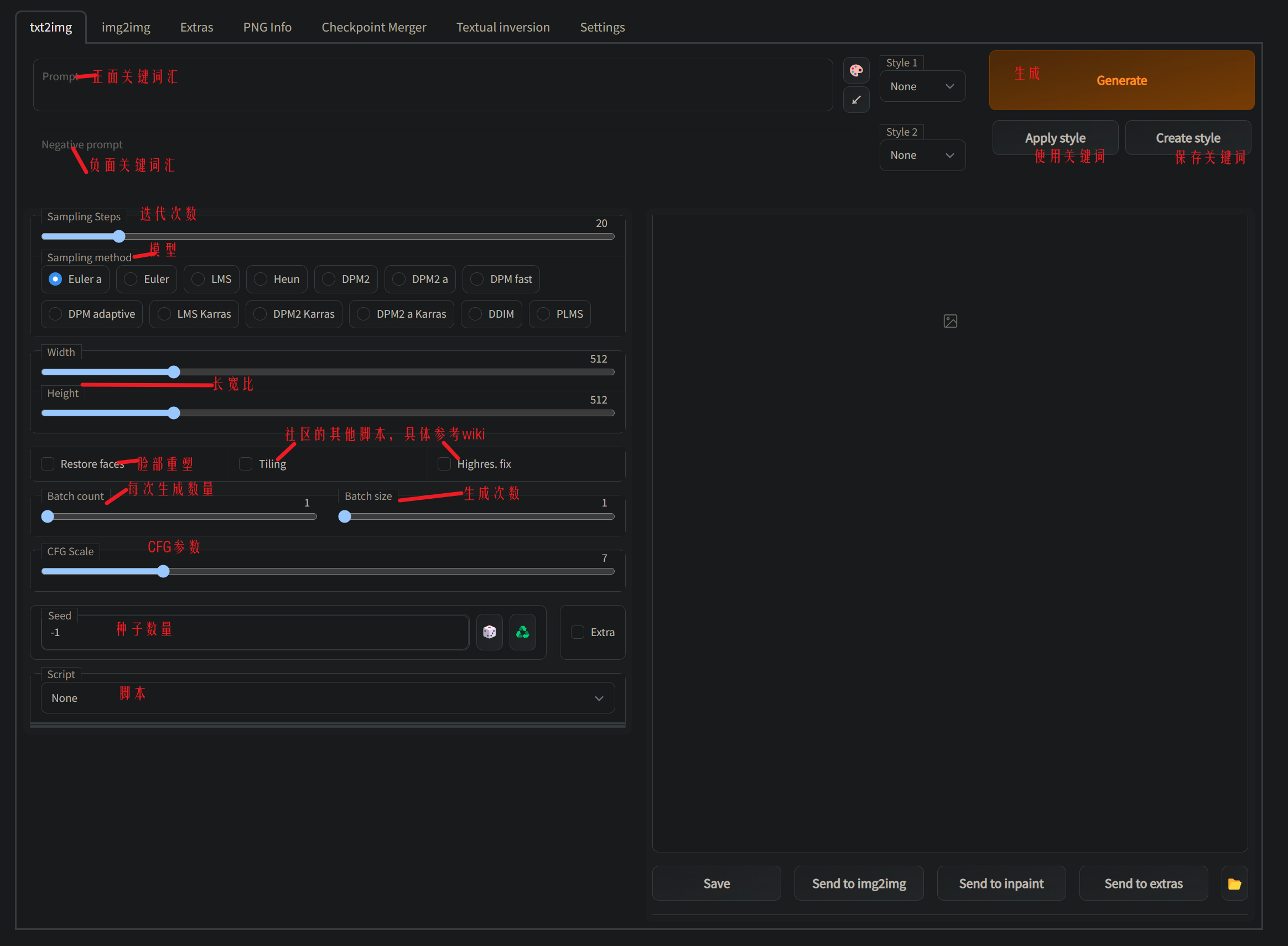
Task: Pick the DPM adaptive sampler
Action: [x=92, y=314]
